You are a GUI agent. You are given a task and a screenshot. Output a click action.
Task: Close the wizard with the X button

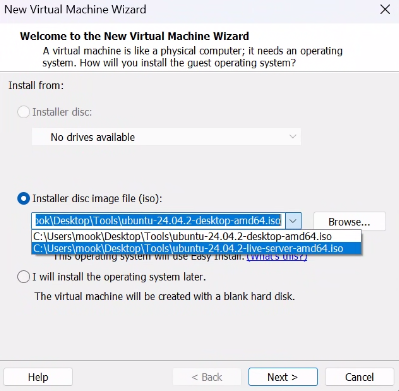click(385, 9)
